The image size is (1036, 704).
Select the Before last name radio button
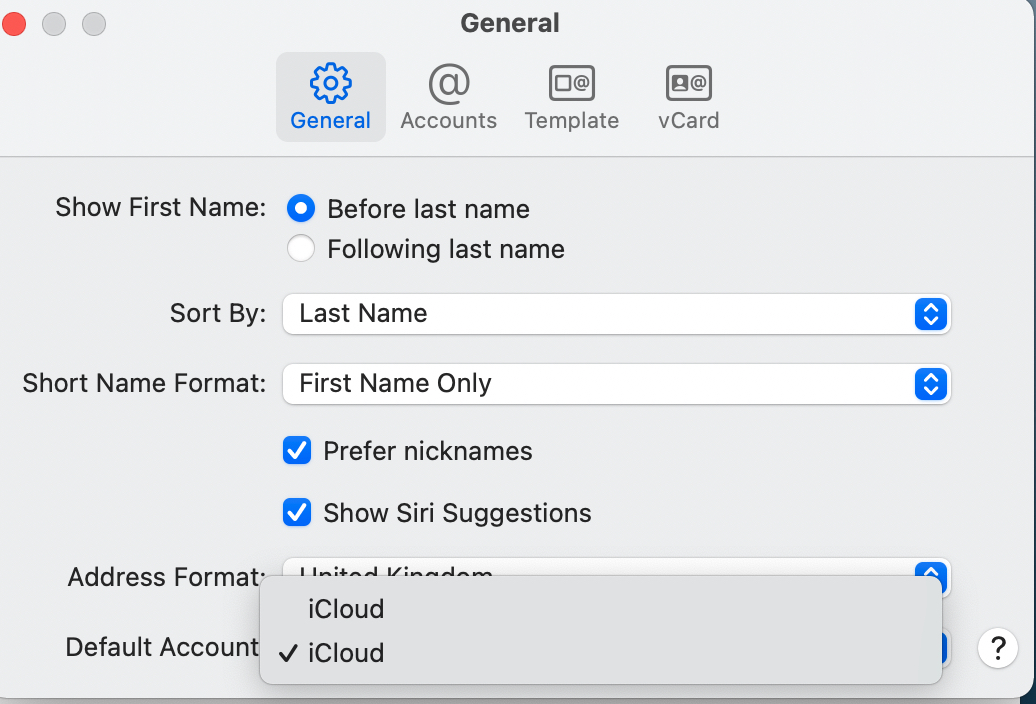pyautogui.click(x=301, y=209)
